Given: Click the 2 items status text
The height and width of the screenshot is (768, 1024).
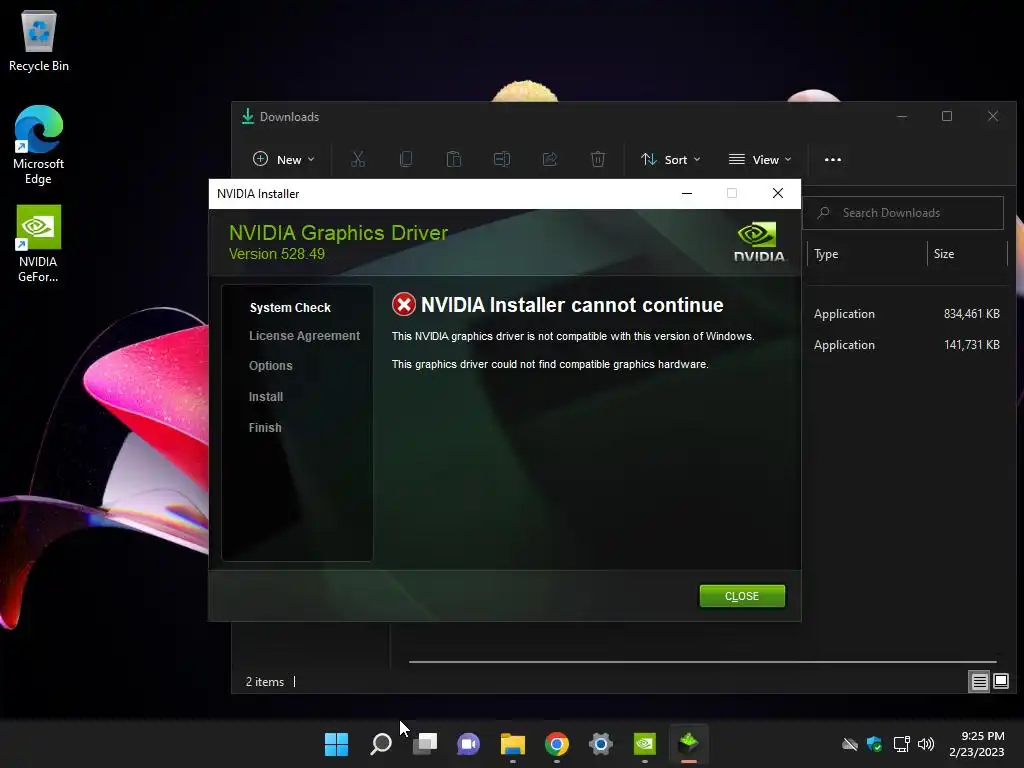Looking at the screenshot, I should [264, 682].
